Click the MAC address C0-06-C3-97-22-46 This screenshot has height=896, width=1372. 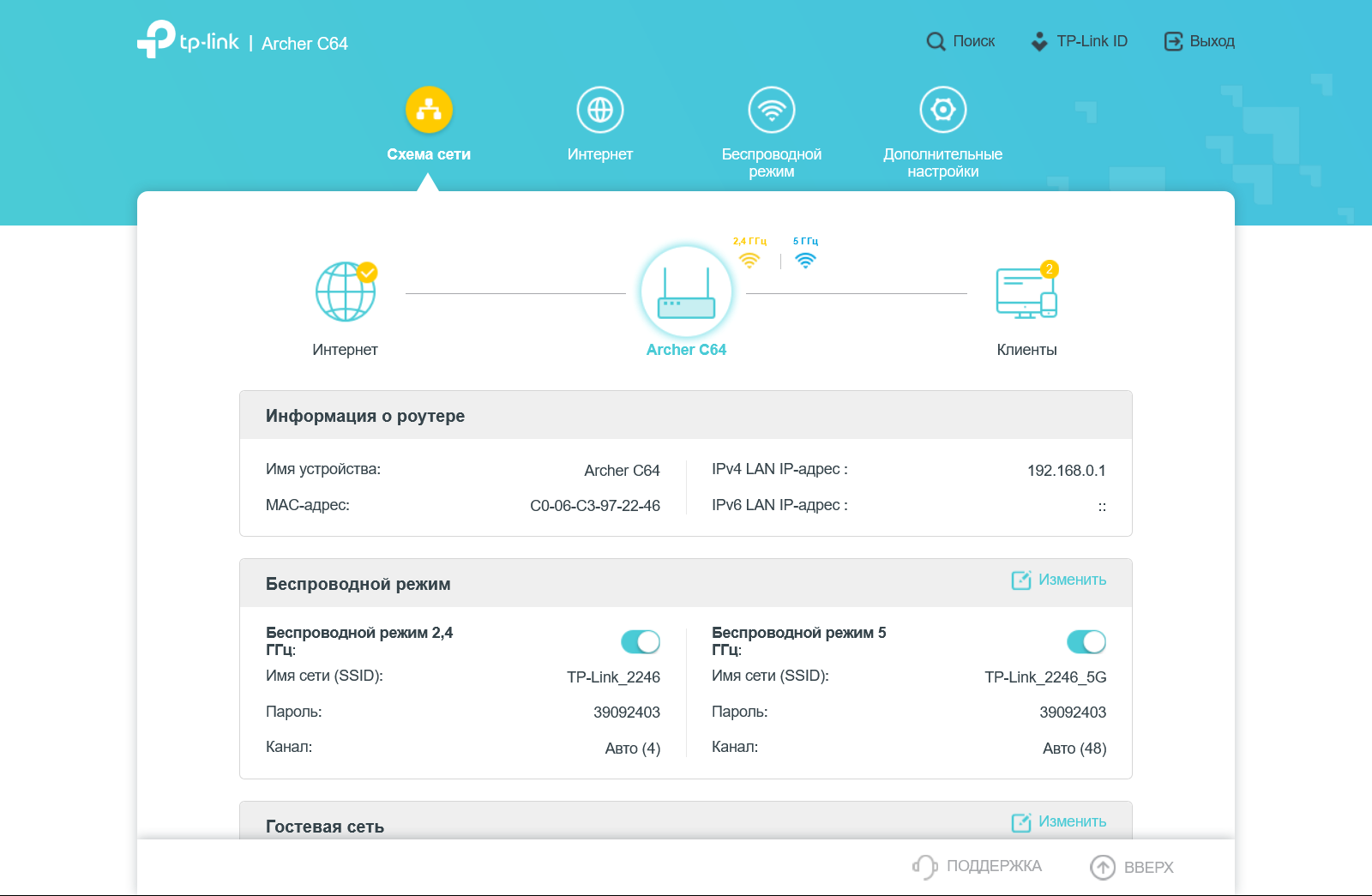click(595, 506)
